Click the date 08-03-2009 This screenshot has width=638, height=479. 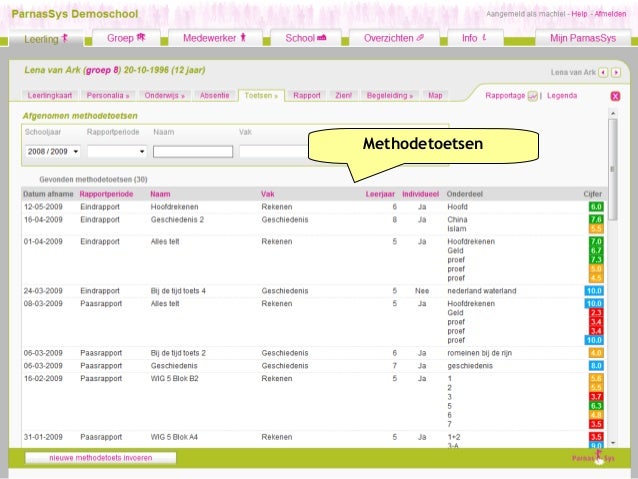click(x=43, y=304)
